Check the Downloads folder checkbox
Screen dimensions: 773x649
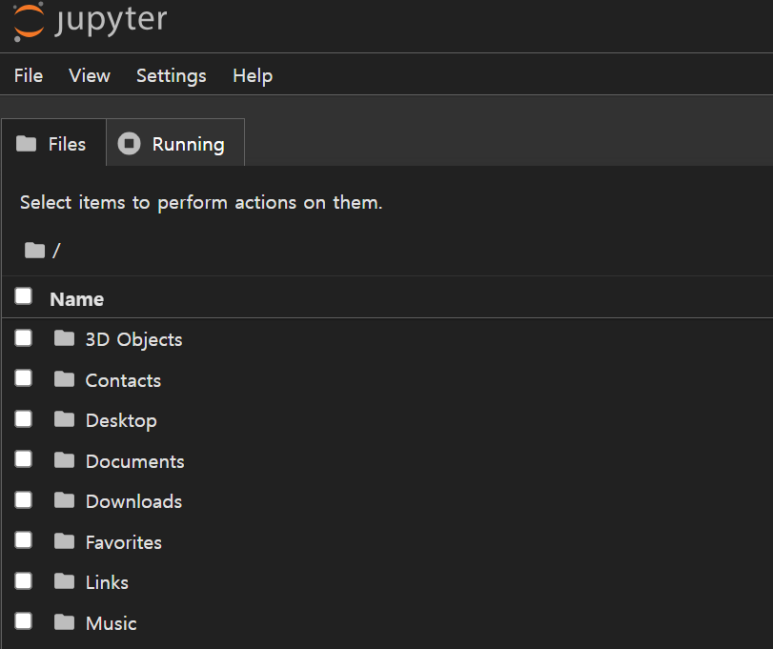23,500
